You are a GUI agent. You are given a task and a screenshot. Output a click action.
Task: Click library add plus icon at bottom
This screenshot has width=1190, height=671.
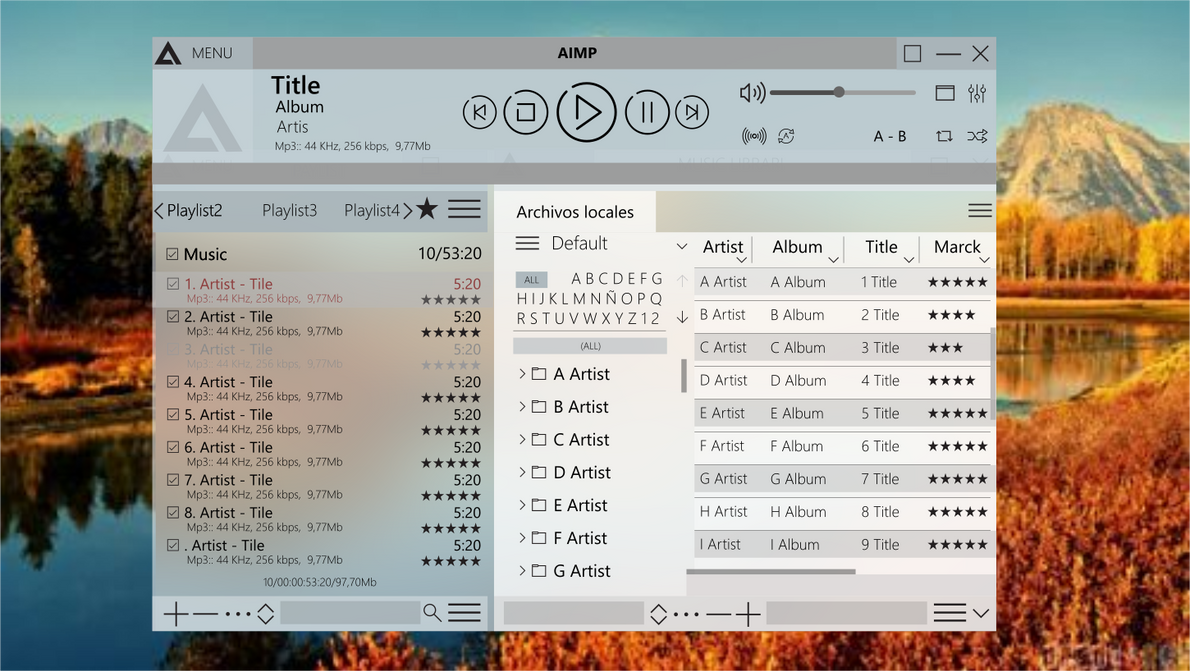748,613
